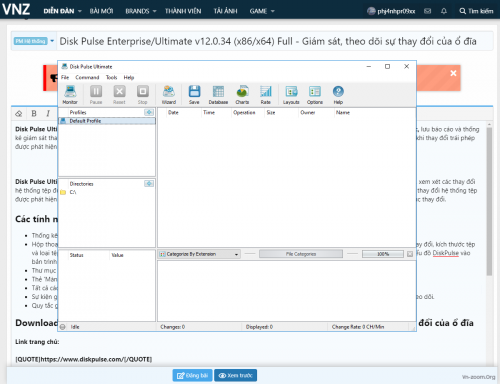Sort by the Size column header
Screen dimensions: 500x384
[271, 112]
